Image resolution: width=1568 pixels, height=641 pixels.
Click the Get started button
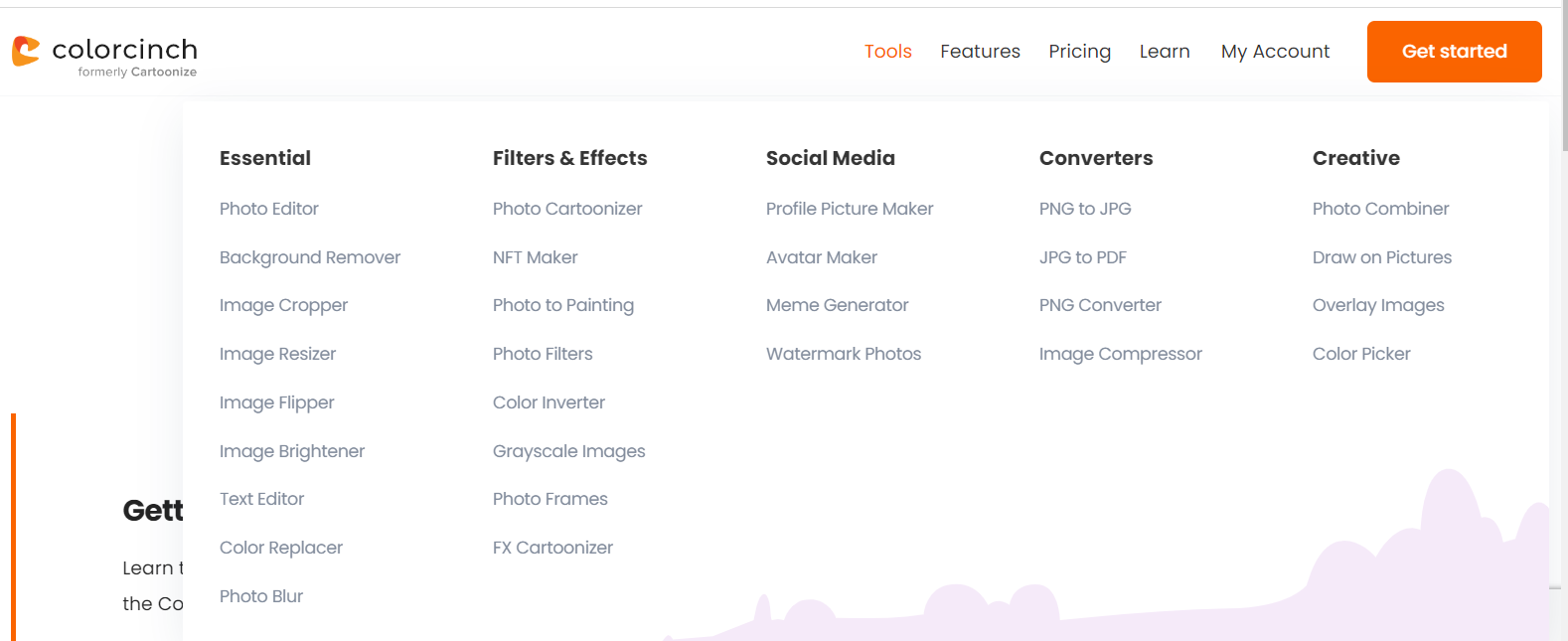point(1454,52)
